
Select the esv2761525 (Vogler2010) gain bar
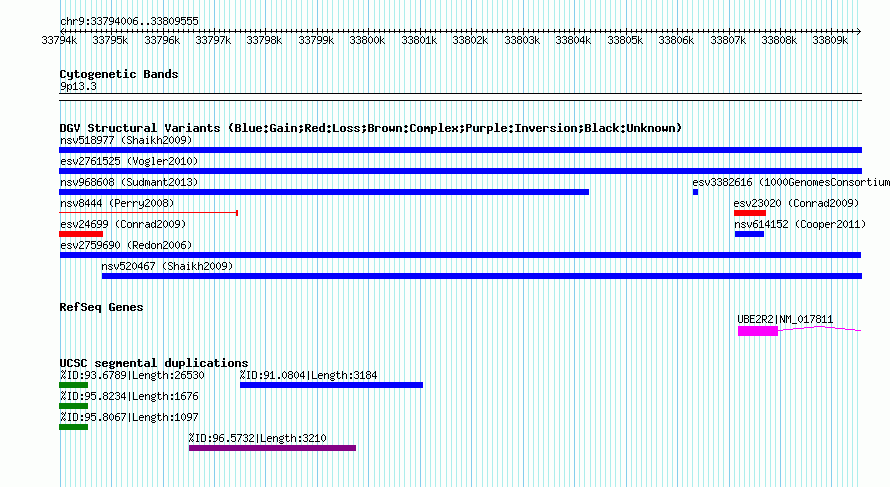[x=460, y=171]
